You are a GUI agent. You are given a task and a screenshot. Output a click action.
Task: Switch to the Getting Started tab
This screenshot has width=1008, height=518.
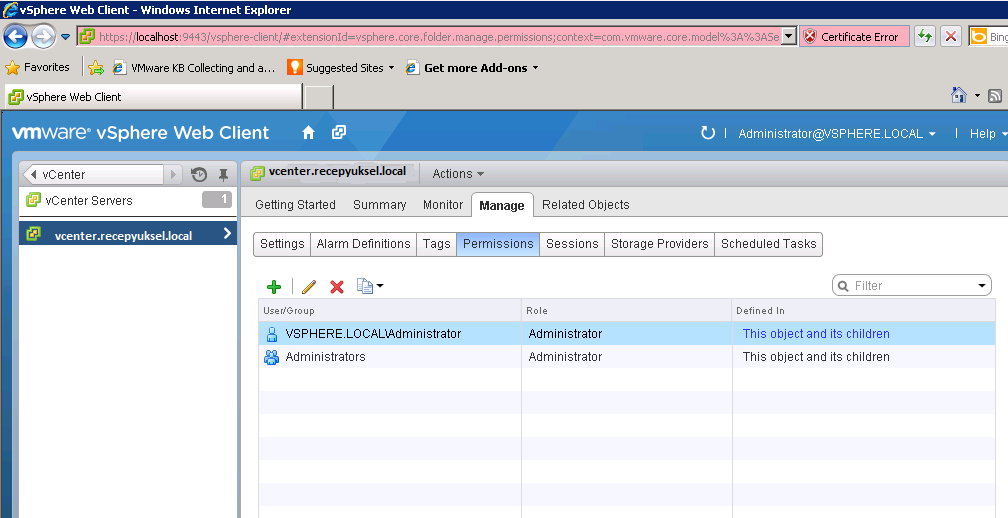pos(295,205)
